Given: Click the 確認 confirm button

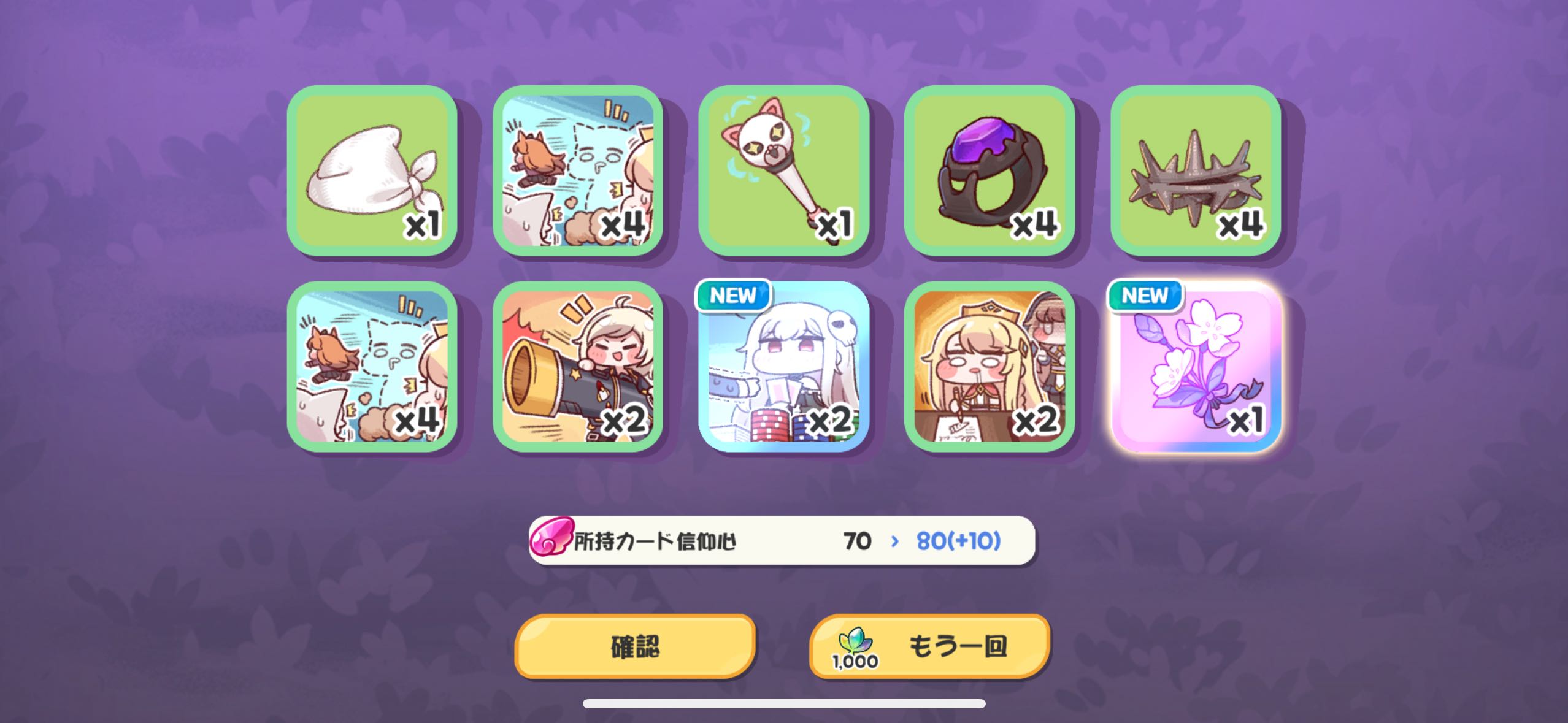Looking at the screenshot, I should click(635, 646).
